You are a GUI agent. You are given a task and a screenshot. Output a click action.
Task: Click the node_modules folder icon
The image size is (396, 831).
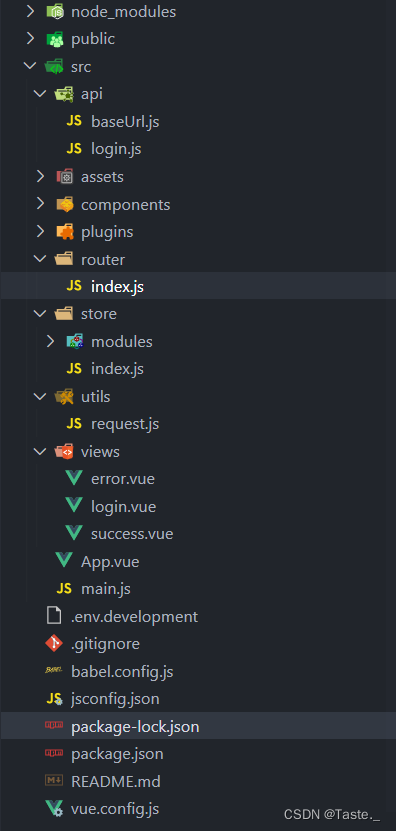(54, 12)
